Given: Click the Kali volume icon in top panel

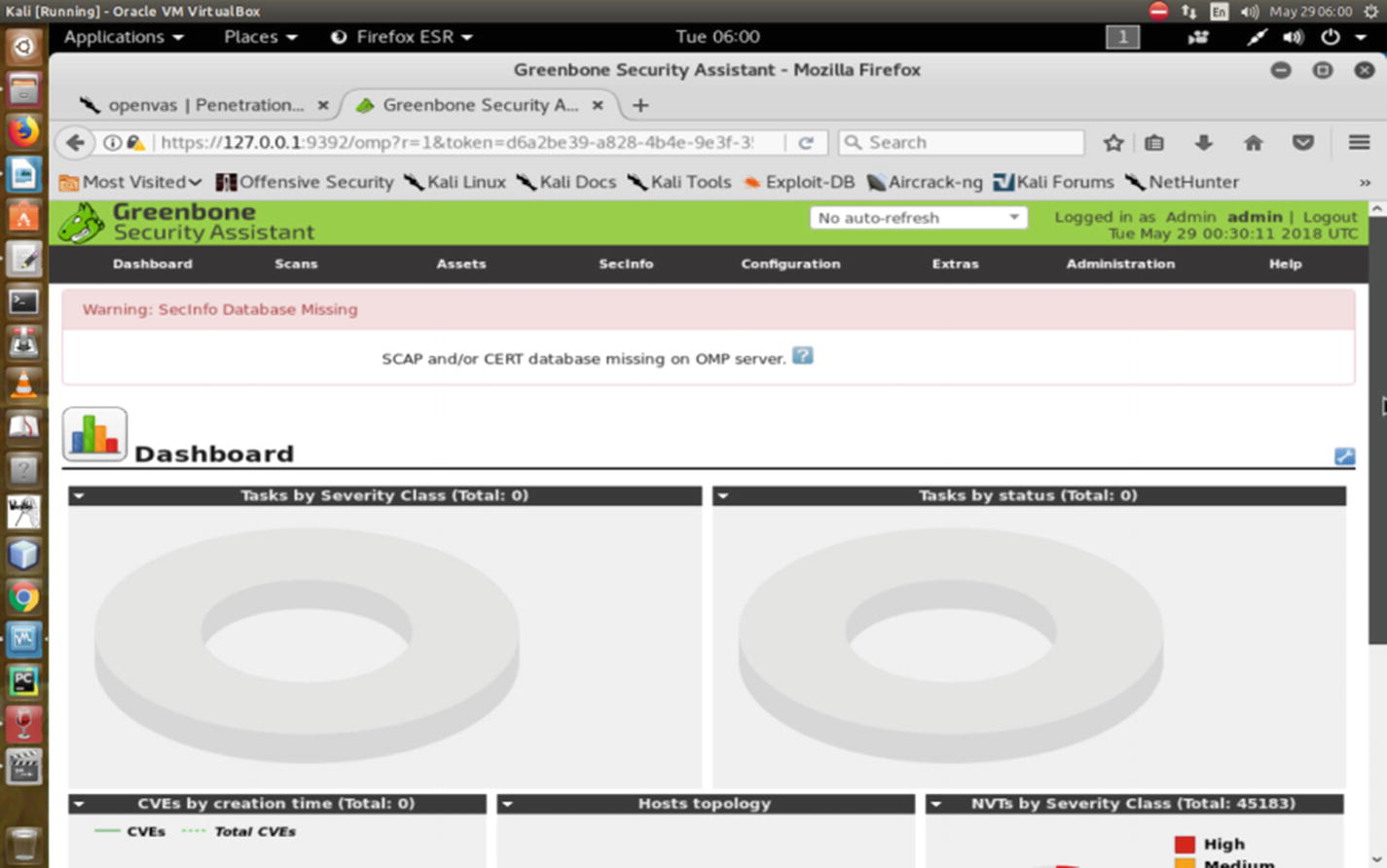Looking at the screenshot, I should click(1293, 37).
